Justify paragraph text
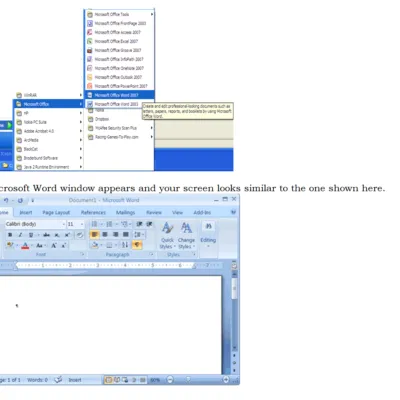Image resolution: width=400 pixels, height=400 pixels. coord(126,235)
